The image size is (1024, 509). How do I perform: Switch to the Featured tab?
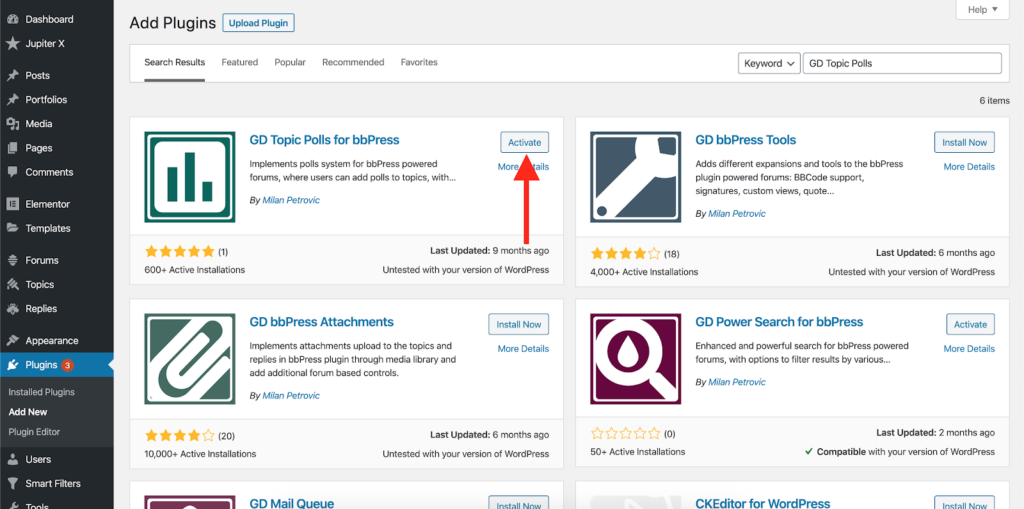pos(239,62)
